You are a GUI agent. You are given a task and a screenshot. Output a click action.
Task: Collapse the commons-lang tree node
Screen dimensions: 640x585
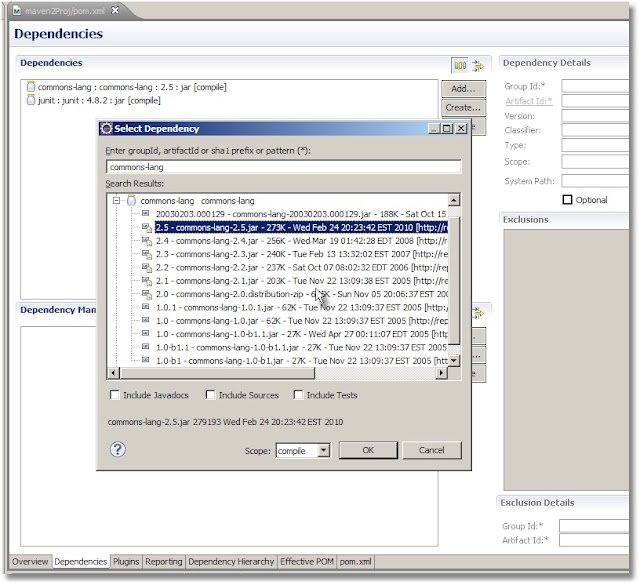[117, 200]
